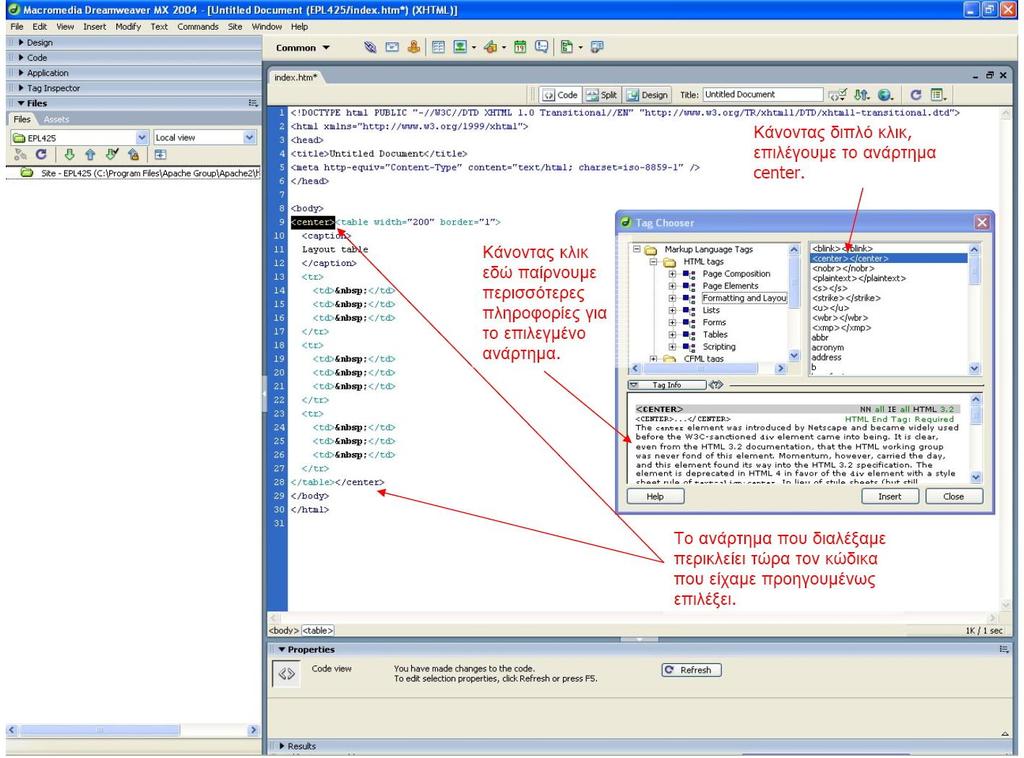Switch to the Assets tab

[56, 119]
